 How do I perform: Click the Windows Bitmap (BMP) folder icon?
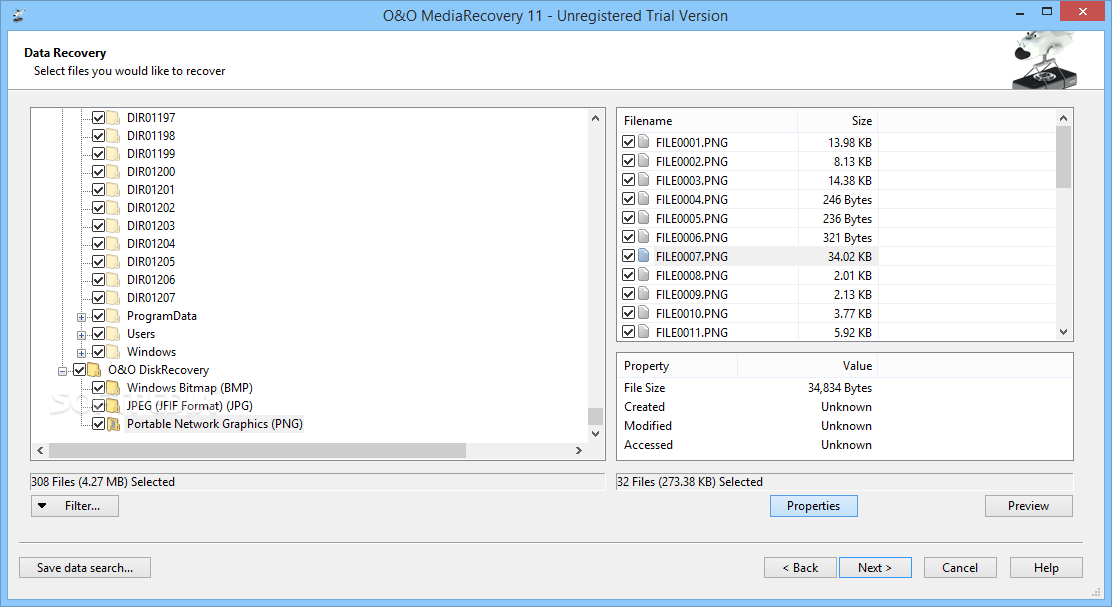pos(113,388)
